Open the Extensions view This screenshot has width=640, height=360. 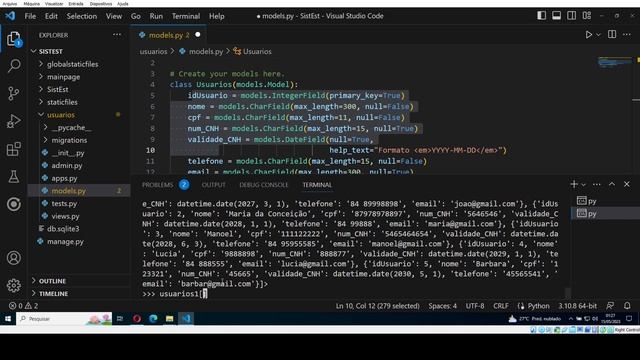tap(13, 149)
